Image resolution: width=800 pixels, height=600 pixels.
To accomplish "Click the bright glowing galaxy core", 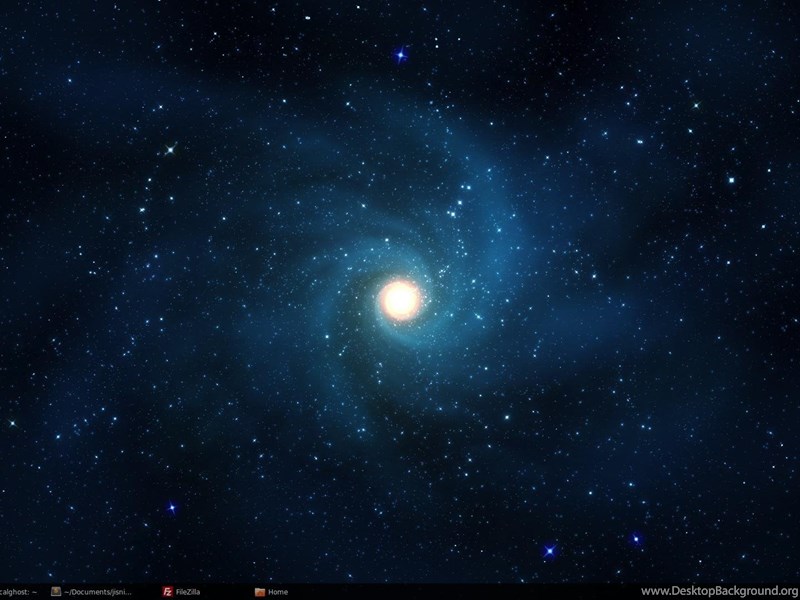I will click(x=400, y=299).
